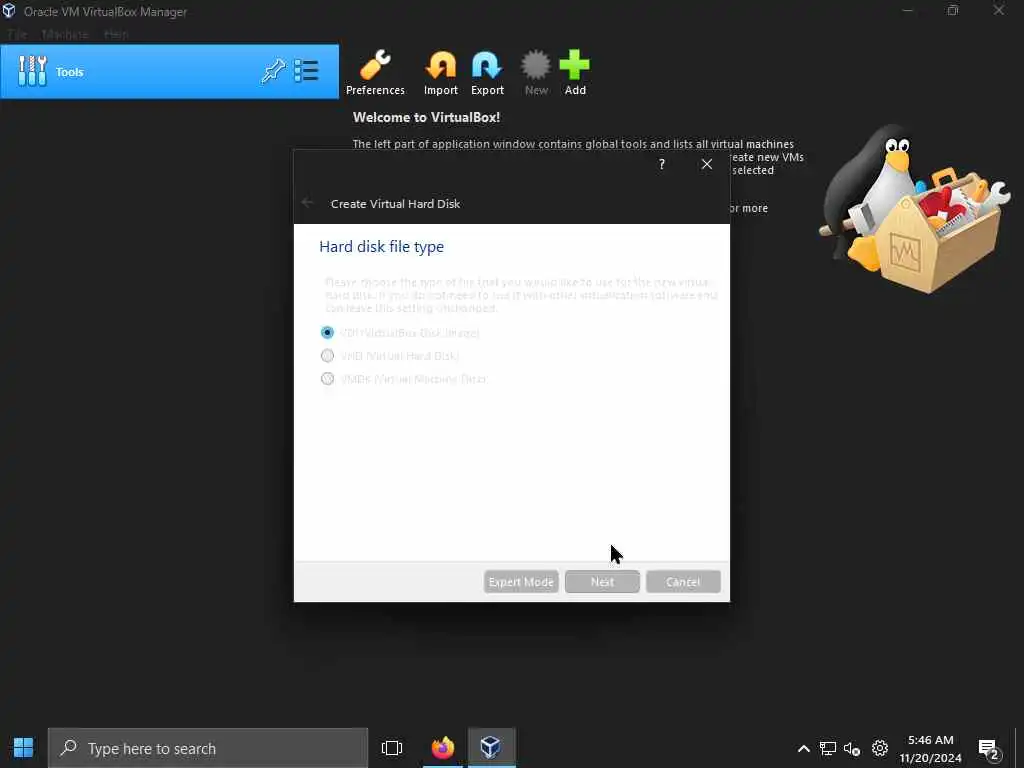This screenshot has height=768, width=1024.
Task: Open the File menu
Action: (17, 34)
